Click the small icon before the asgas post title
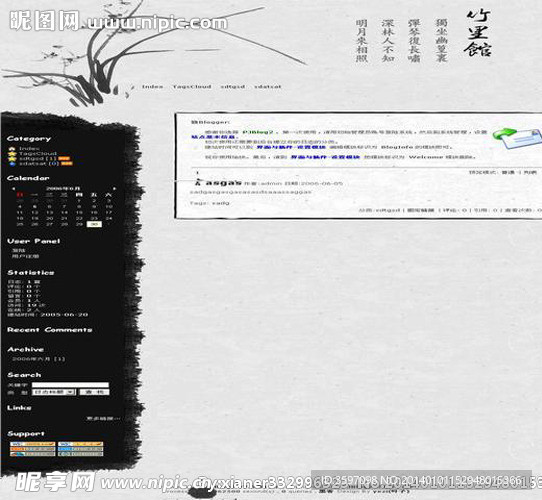The height and width of the screenshot is (500, 542). click(x=198, y=182)
